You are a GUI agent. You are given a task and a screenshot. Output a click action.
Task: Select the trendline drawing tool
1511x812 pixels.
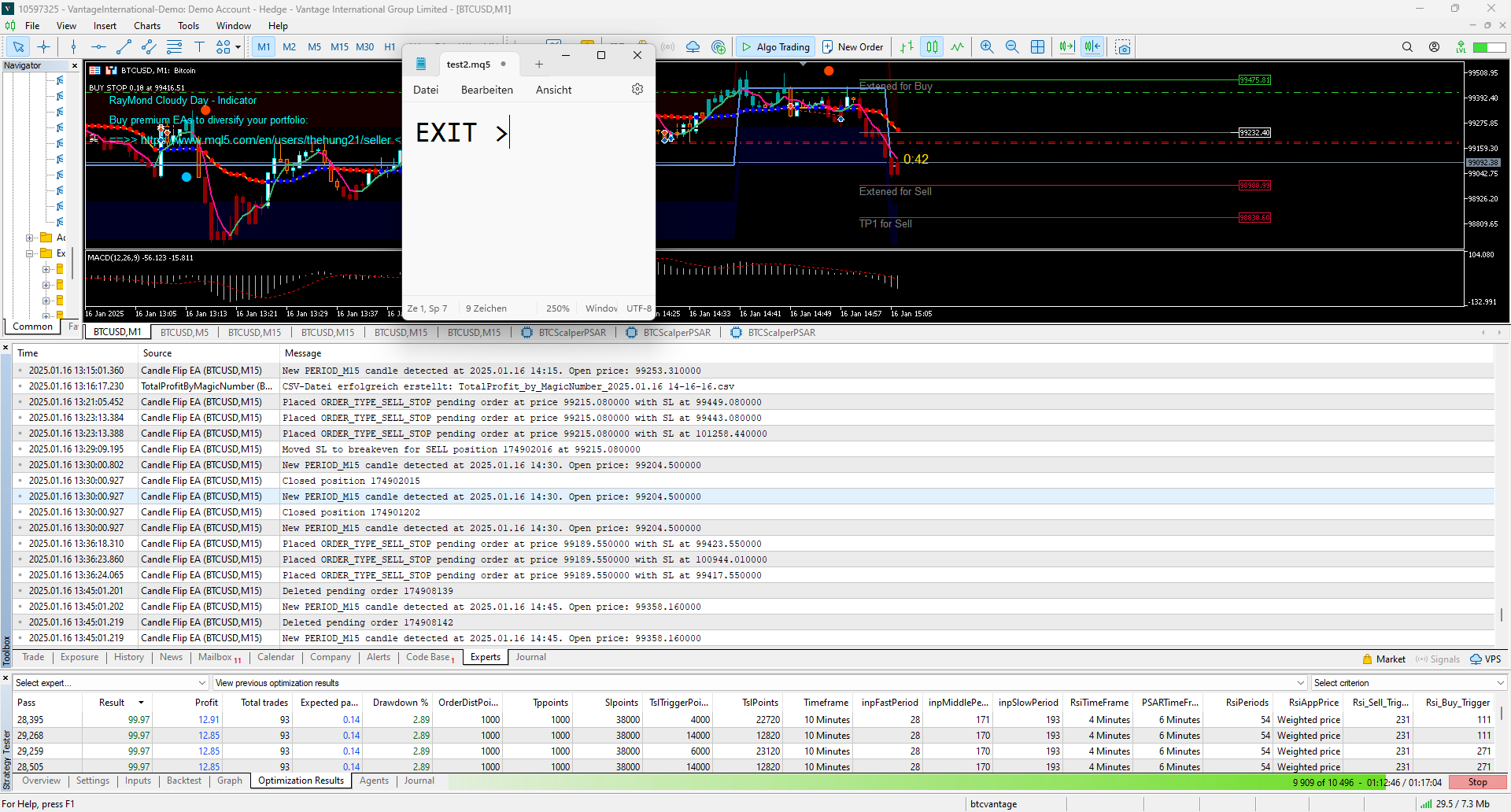[124, 47]
